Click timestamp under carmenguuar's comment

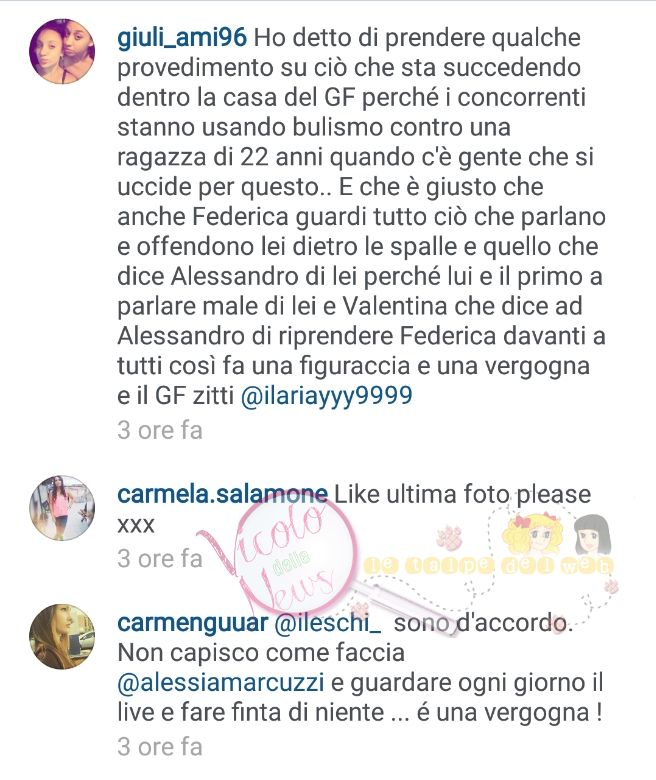pos(160,747)
